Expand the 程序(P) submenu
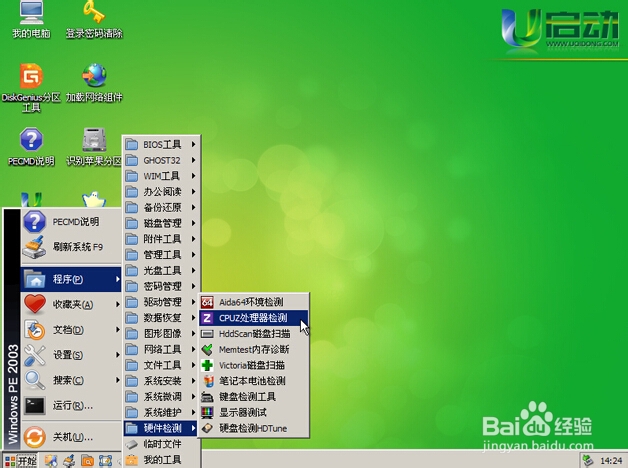Image resolution: width=628 pixels, height=468 pixels. coord(71,279)
